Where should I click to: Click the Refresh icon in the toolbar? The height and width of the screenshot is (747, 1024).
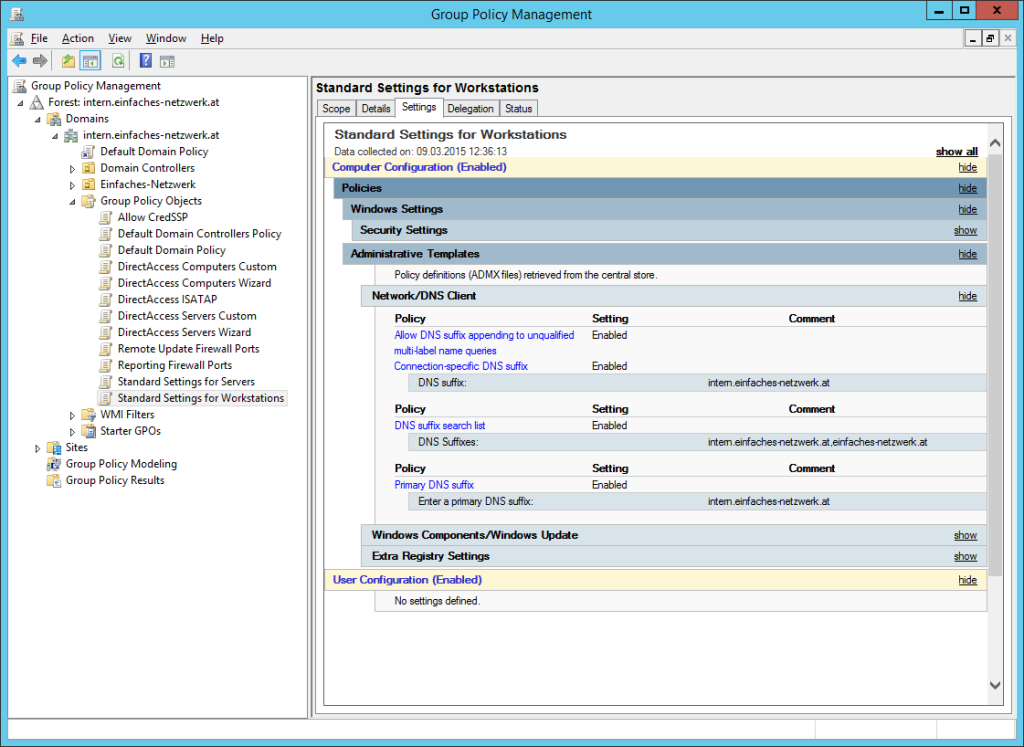pyautogui.click(x=117, y=60)
